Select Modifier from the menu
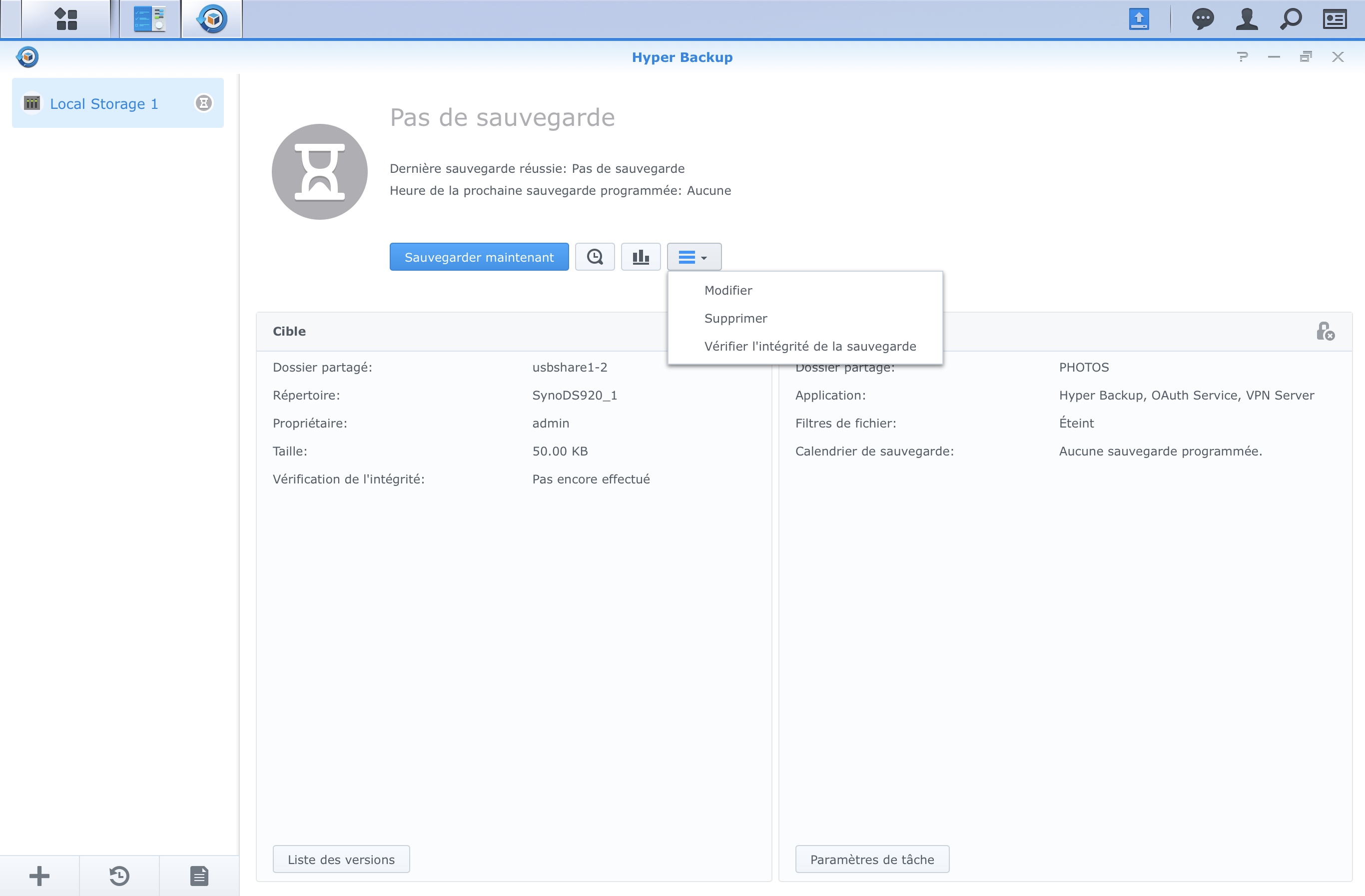The image size is (1365, 896). click(728, 290)
